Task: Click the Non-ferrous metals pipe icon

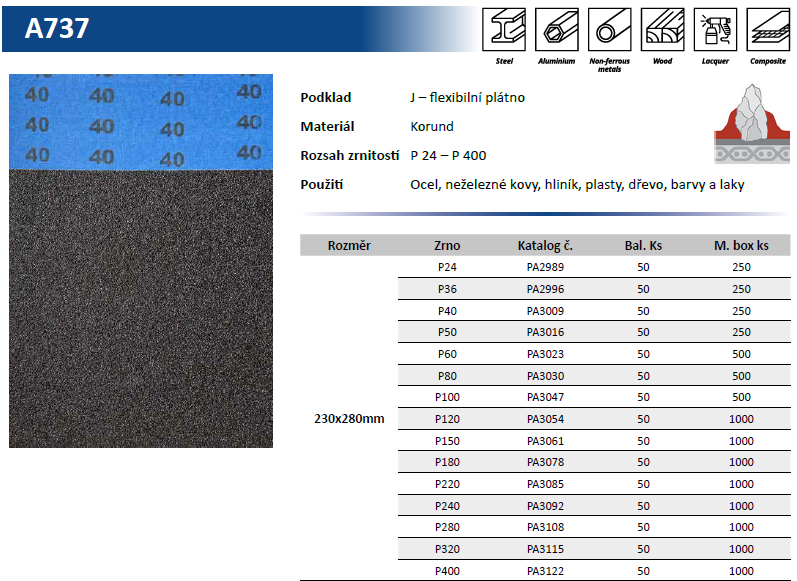Action: point(609,29)
